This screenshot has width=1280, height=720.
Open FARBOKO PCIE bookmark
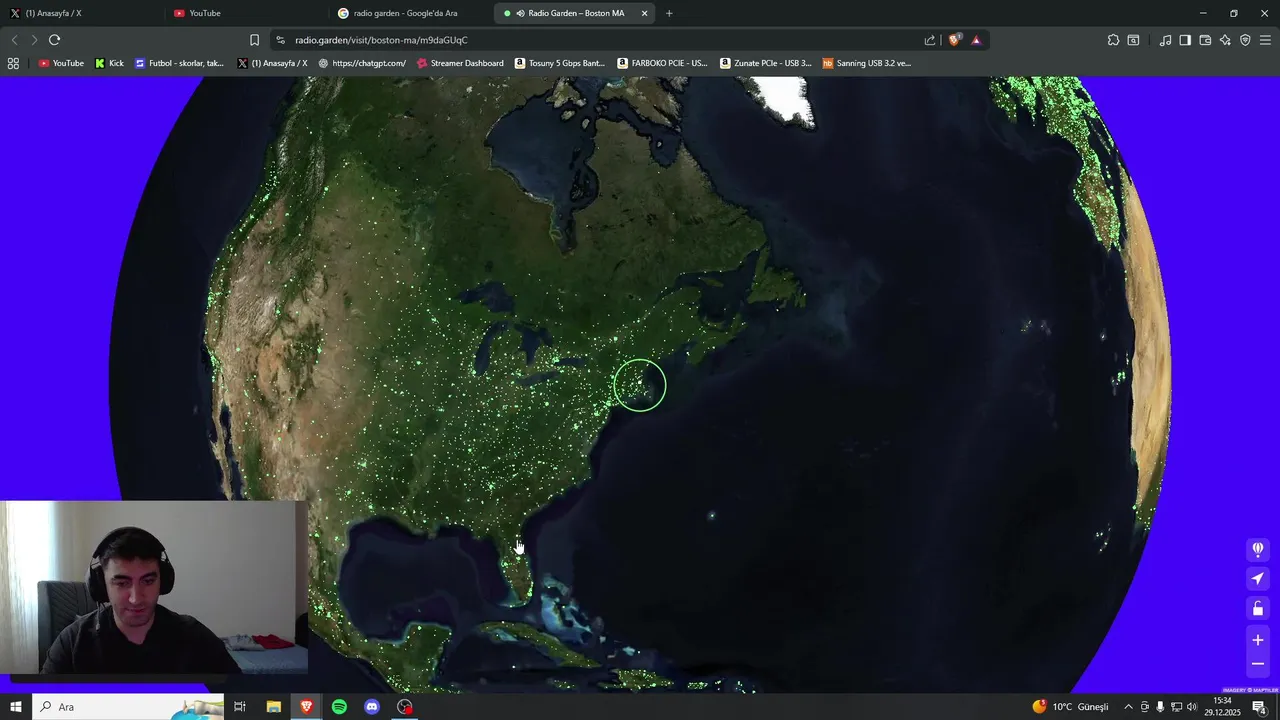pos(662,63)
